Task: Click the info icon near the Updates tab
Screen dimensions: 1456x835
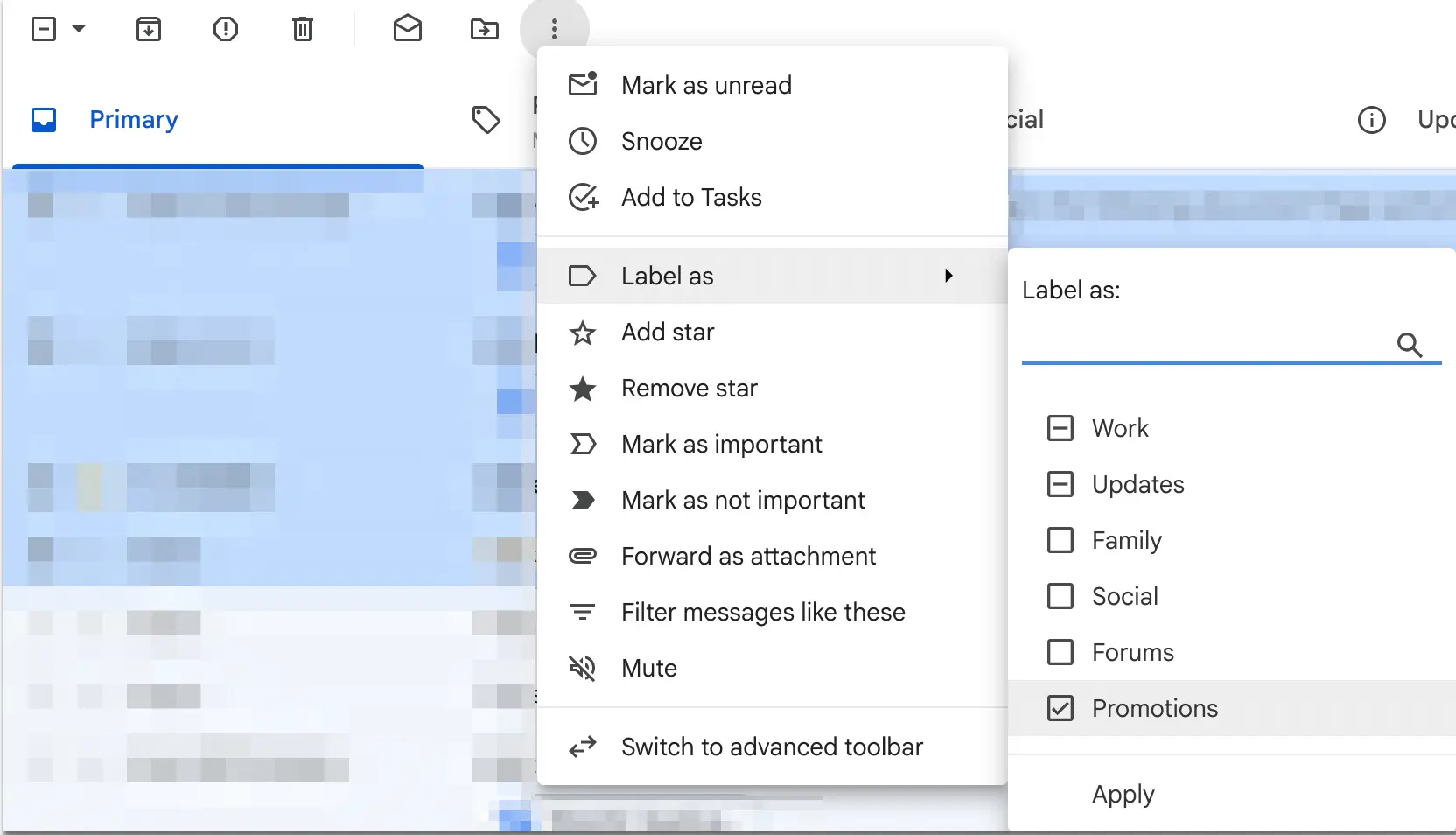Action: point(1371,119)
